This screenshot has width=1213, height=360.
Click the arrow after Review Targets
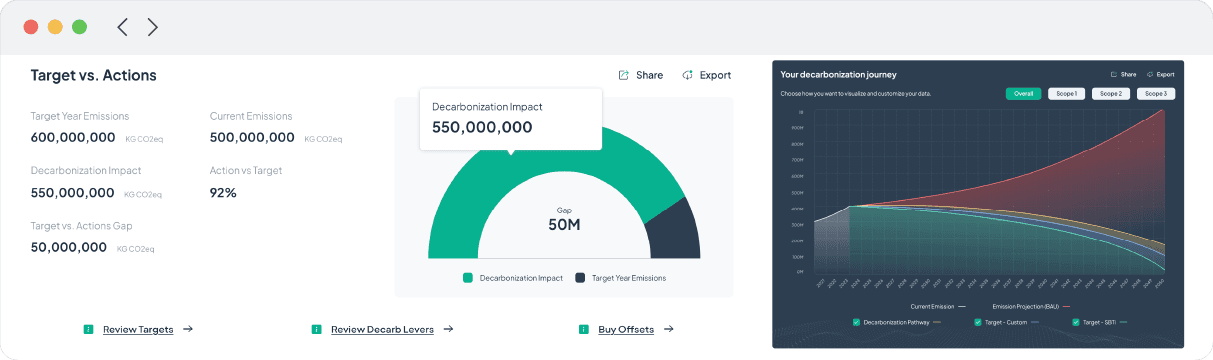[188, 329]
